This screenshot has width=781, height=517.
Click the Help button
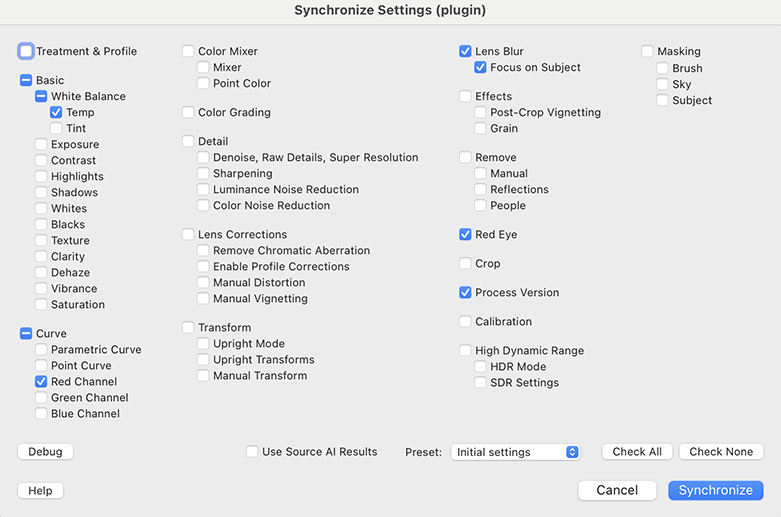40,491
